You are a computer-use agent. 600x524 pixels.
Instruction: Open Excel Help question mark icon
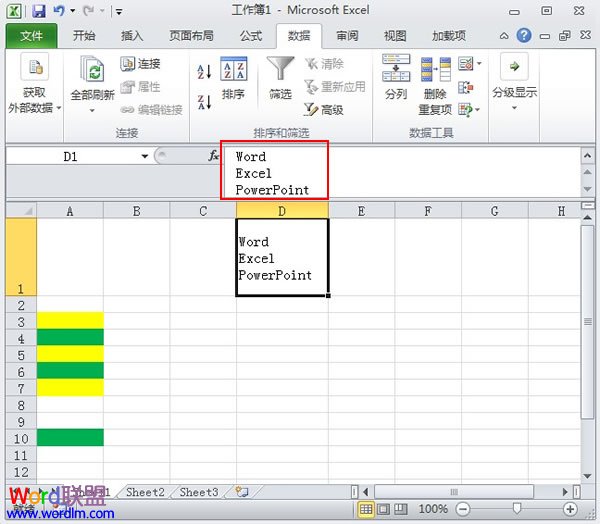524,36
